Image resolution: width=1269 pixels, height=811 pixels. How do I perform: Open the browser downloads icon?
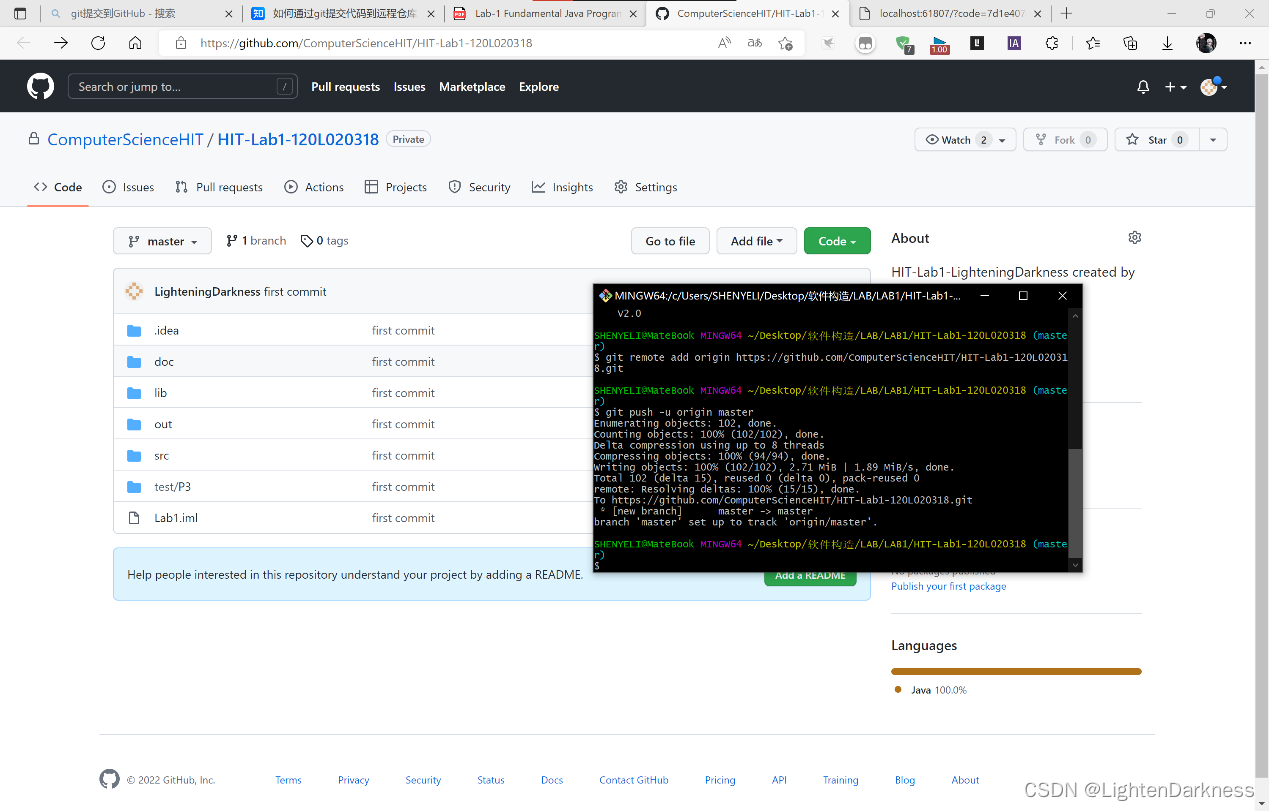(x=1167, y=43)
